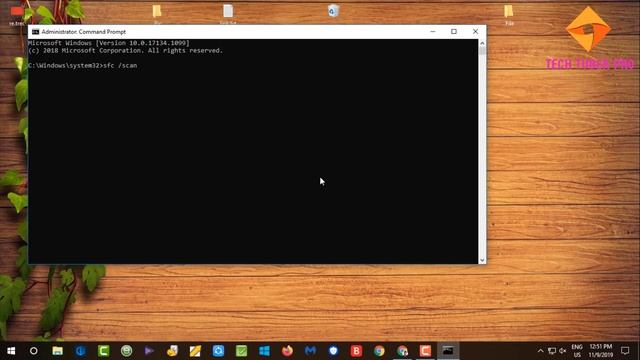Viewport: 640px width, 360px height.
Task: Open File Explorer from the taskbar
Action: [57, 351]
